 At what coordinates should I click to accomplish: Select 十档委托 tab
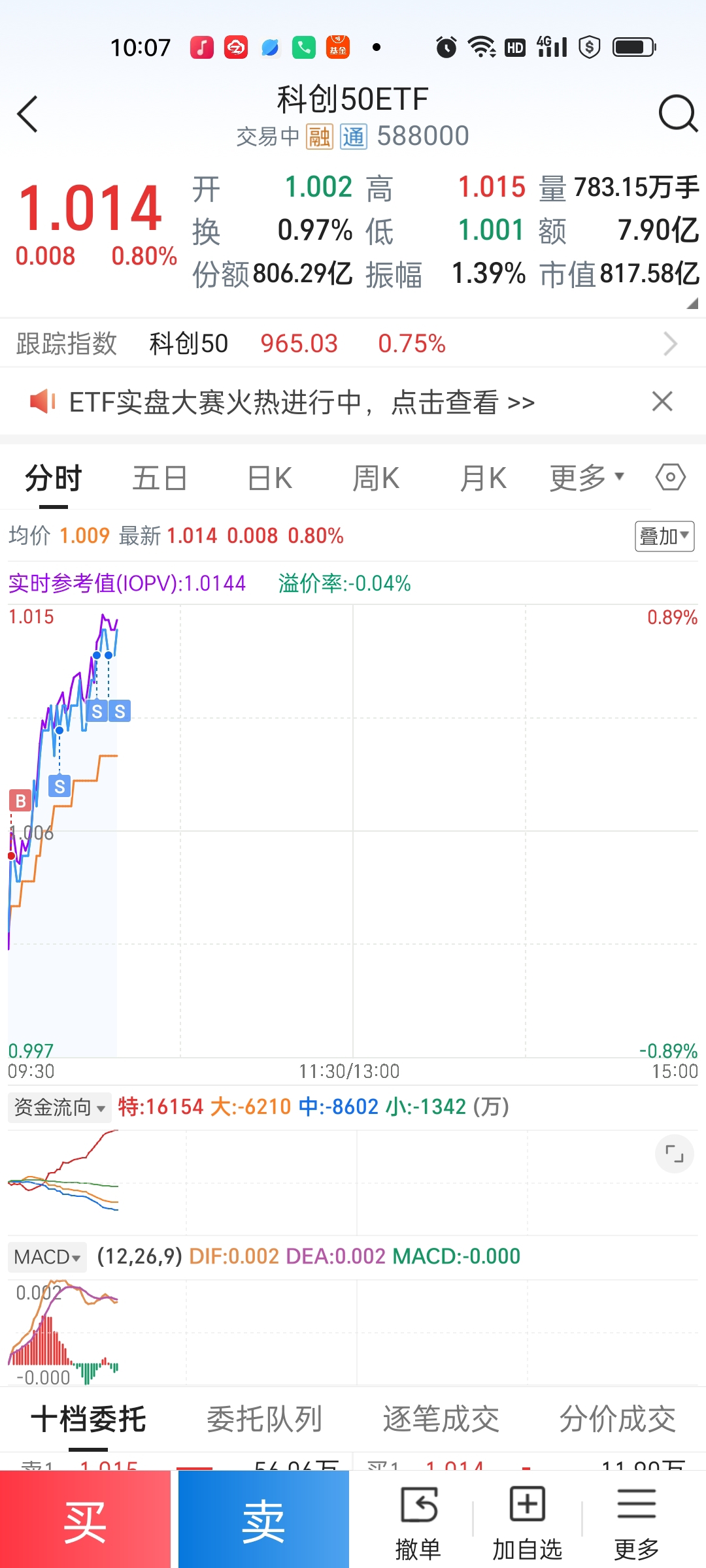pos(88,1419)
